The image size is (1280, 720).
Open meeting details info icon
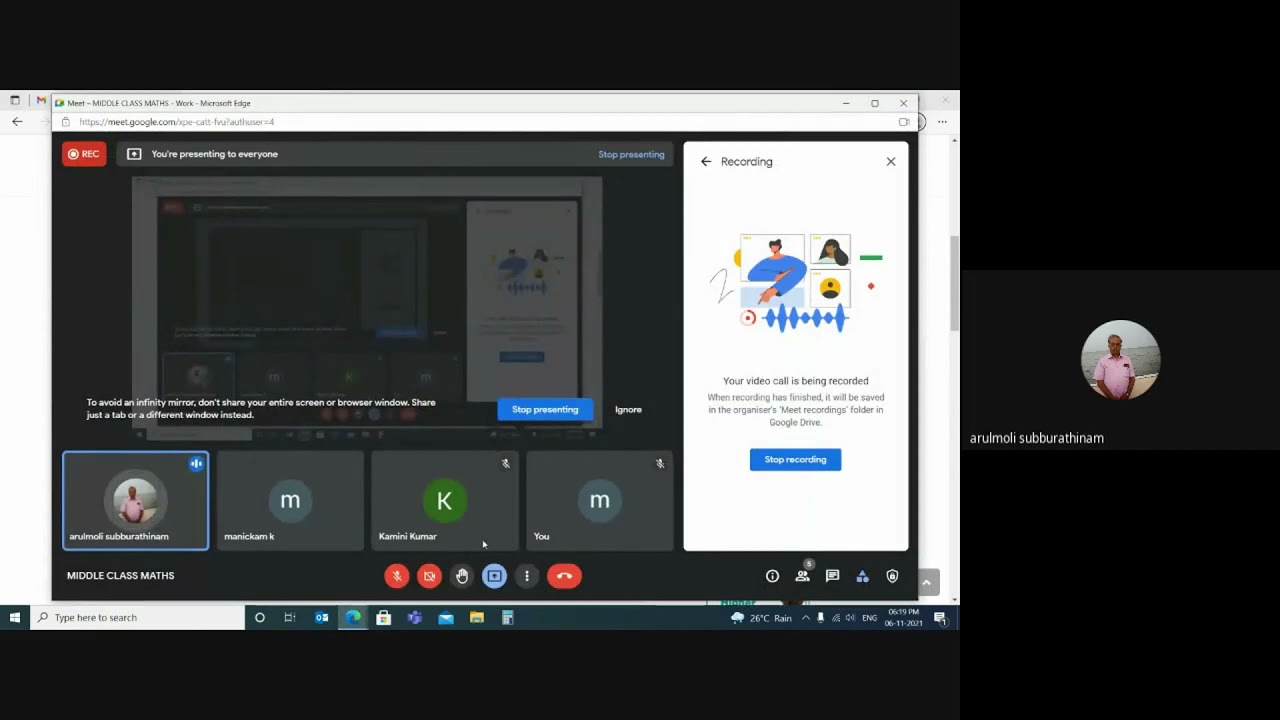click(x=772, y=576)
